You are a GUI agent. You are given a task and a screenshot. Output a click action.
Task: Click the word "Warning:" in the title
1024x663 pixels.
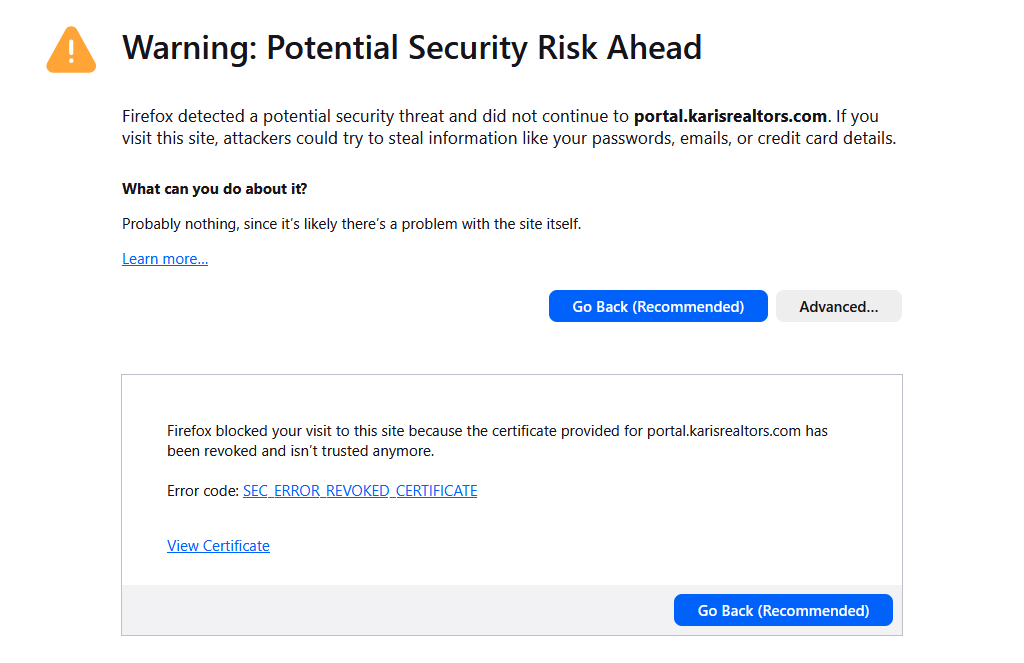tap(191, 47)
